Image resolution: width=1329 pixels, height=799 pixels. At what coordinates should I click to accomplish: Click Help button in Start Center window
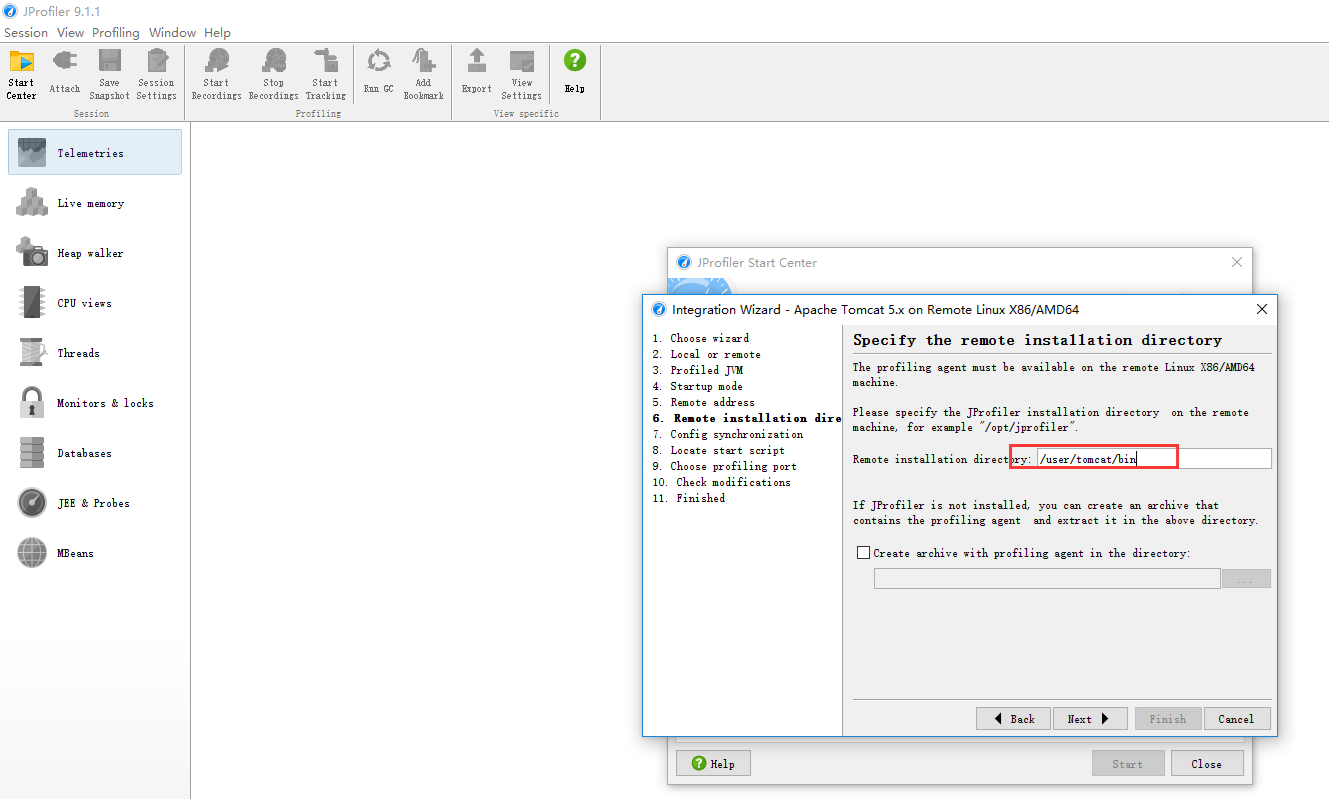[x=713, y=763]
